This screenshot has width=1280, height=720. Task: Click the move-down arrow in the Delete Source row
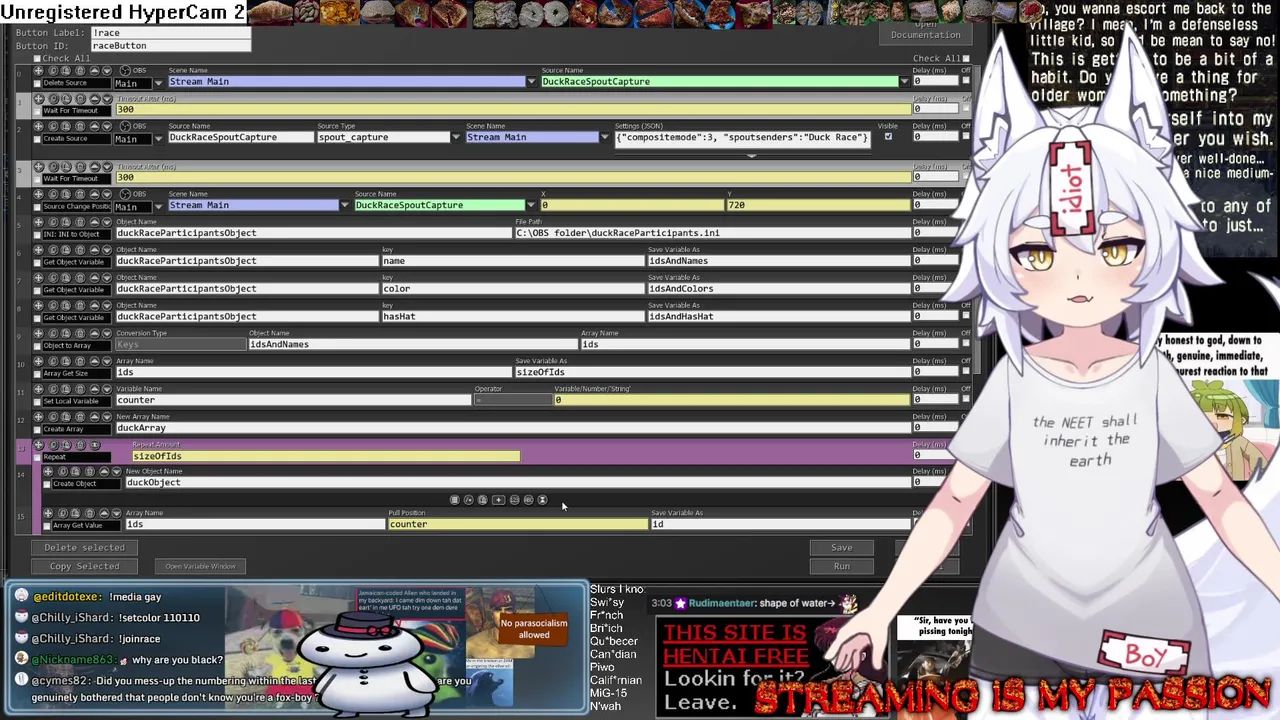click(x=107, y=71)
